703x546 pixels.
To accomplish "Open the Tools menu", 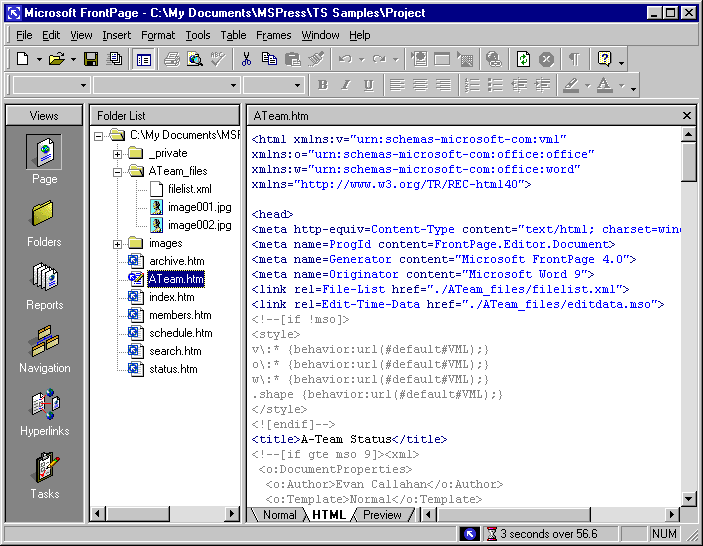I will tap(198, 35).
